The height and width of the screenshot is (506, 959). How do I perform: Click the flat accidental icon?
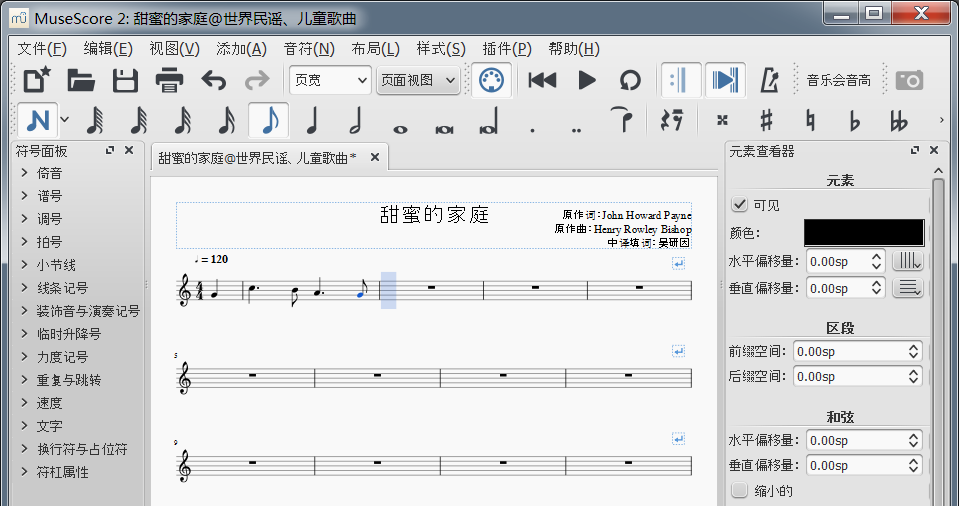coord(854,121)
